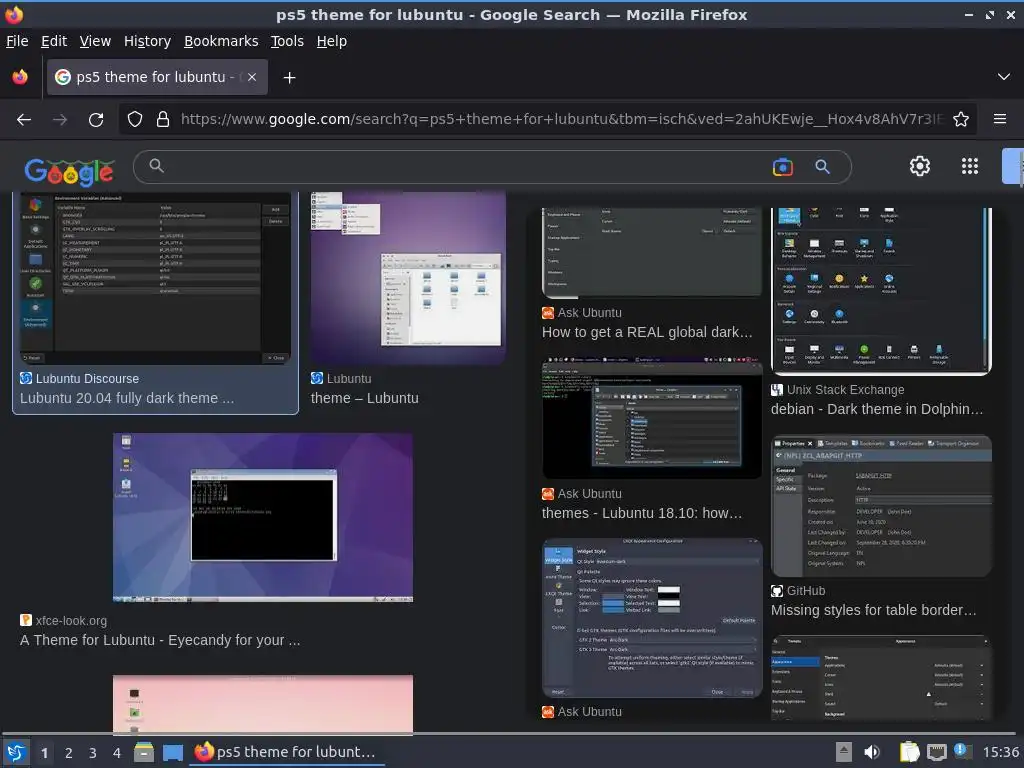Open the Lubuntu start menu button
This screenshot has width=1024, height=768.
(16, 753)
